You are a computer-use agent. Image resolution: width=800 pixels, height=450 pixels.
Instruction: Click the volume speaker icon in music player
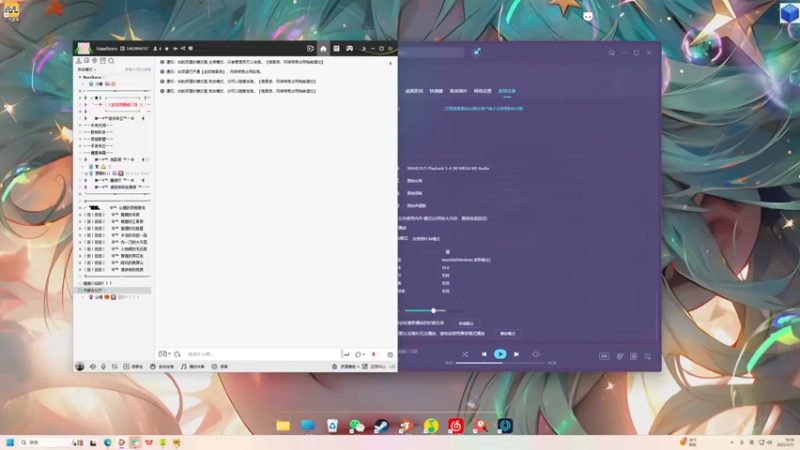click(x=536, y=354)
